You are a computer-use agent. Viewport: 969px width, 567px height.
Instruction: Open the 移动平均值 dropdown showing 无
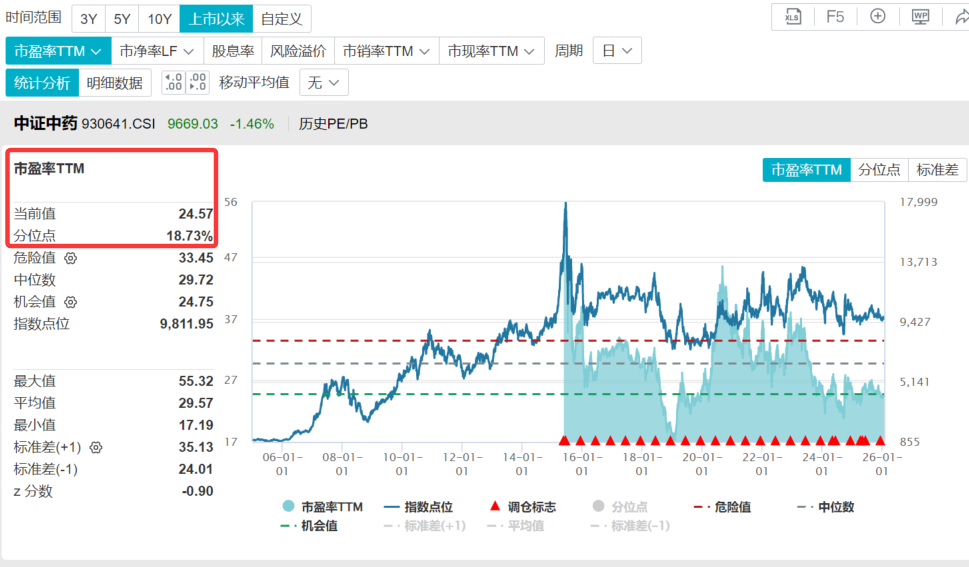(326, 83)
